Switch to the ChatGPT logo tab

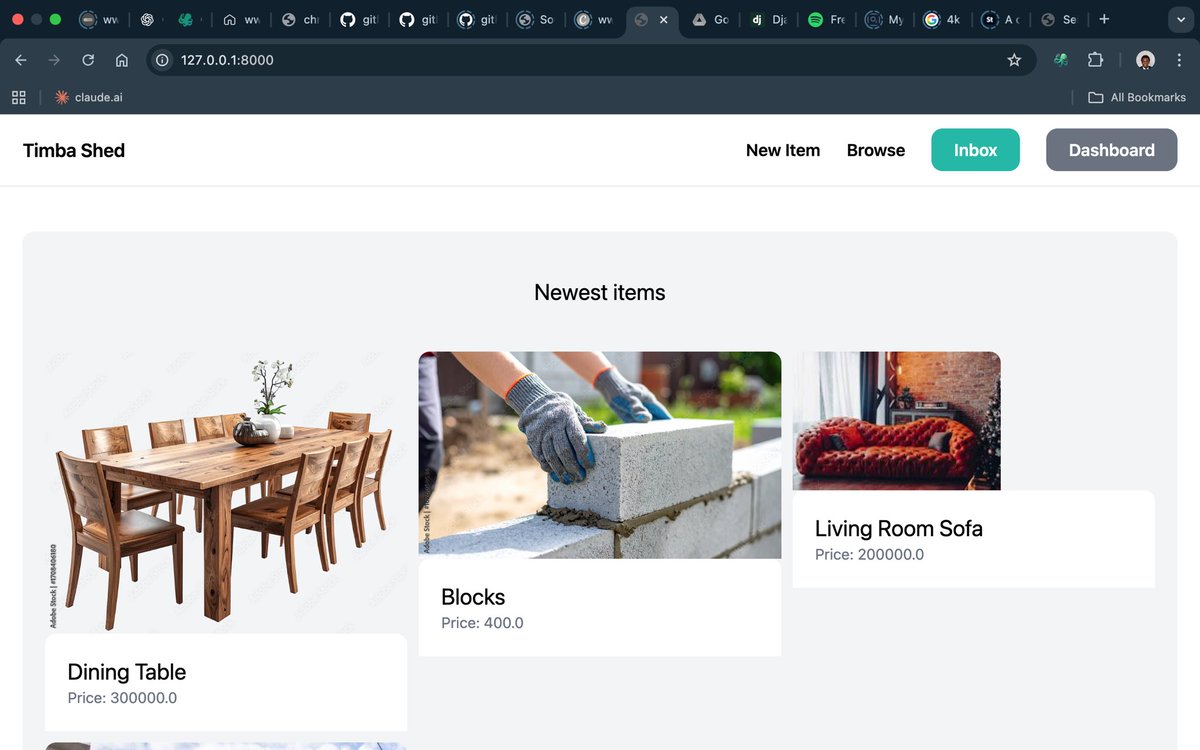click(x=147, y=19)
